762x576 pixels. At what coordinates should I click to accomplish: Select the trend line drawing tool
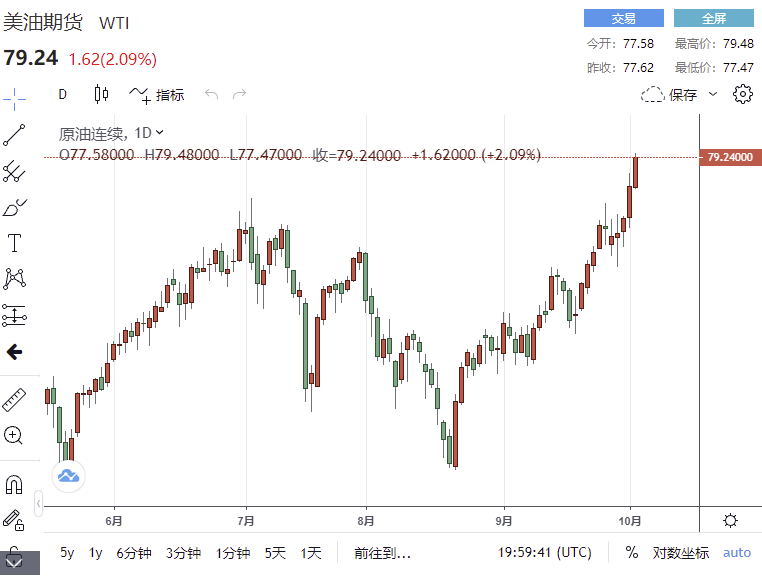pyautogui.click(x=14, y=135)
